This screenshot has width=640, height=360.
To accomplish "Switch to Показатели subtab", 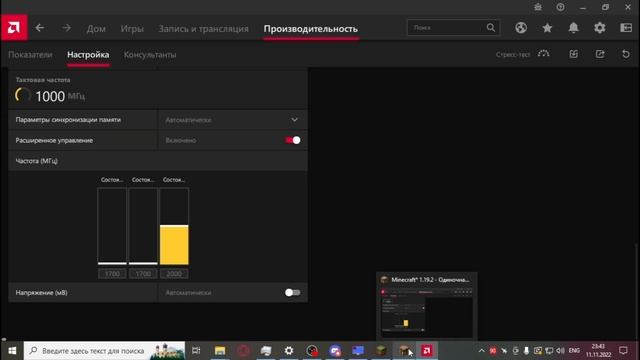I will click(x=30, y=54).
